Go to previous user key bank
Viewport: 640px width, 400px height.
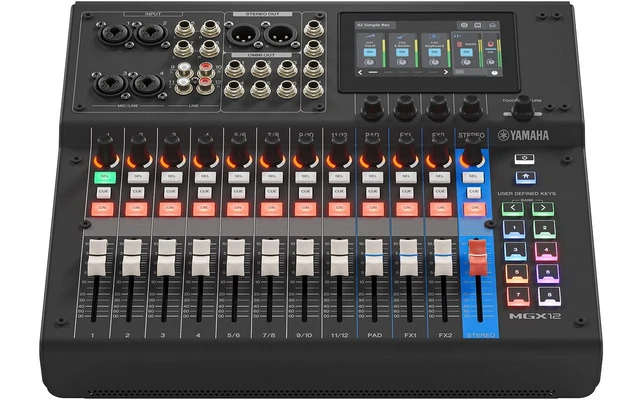click(x=512, y=208)
